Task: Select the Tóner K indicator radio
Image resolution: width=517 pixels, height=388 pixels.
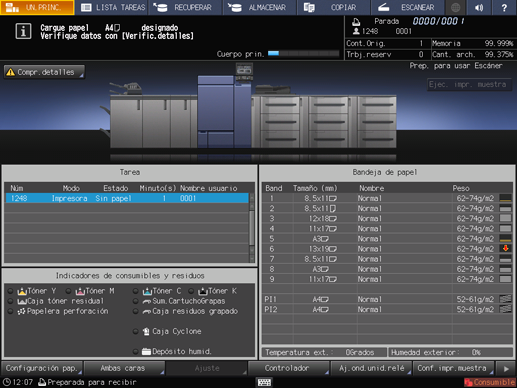Action: (191, 291)
